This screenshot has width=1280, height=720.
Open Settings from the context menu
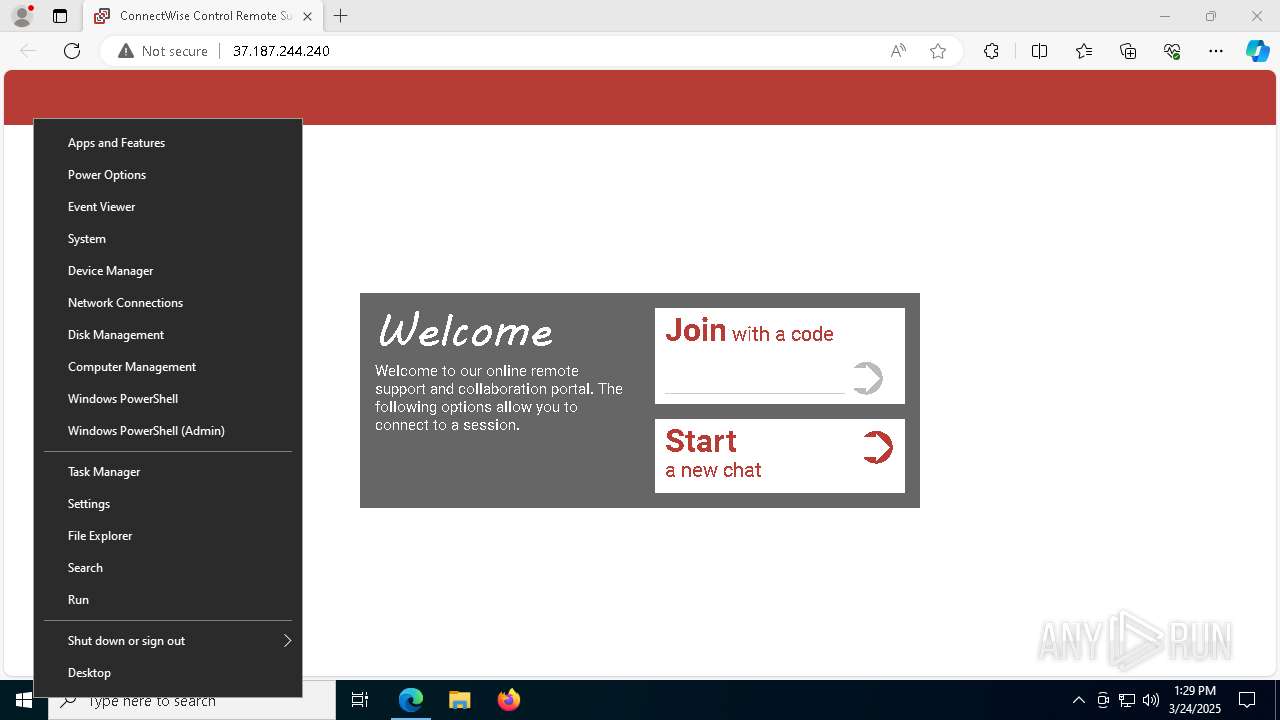[168, 504]
